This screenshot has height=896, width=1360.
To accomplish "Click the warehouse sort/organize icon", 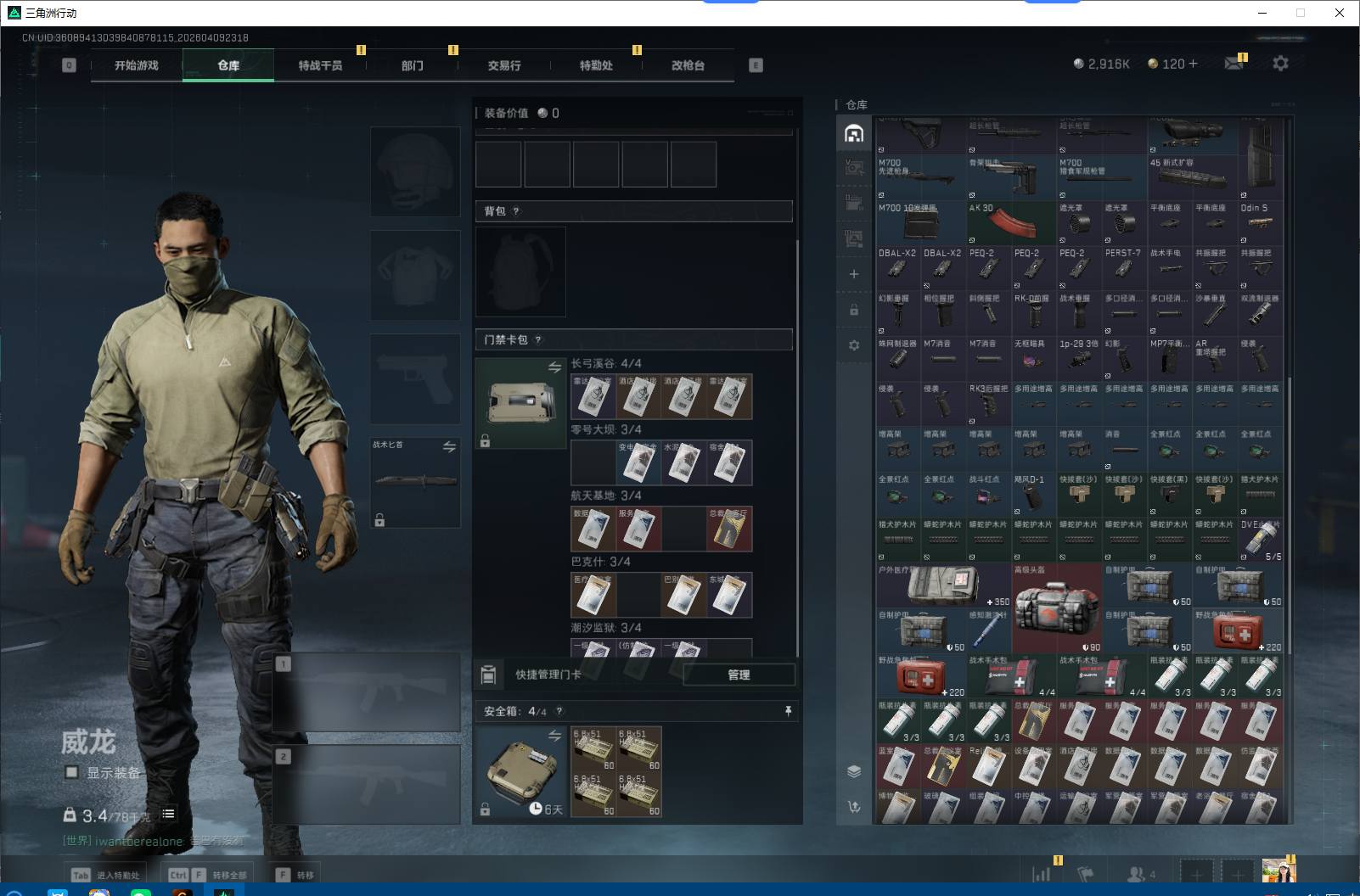I will pyautogui.click(x=854, y=807).
